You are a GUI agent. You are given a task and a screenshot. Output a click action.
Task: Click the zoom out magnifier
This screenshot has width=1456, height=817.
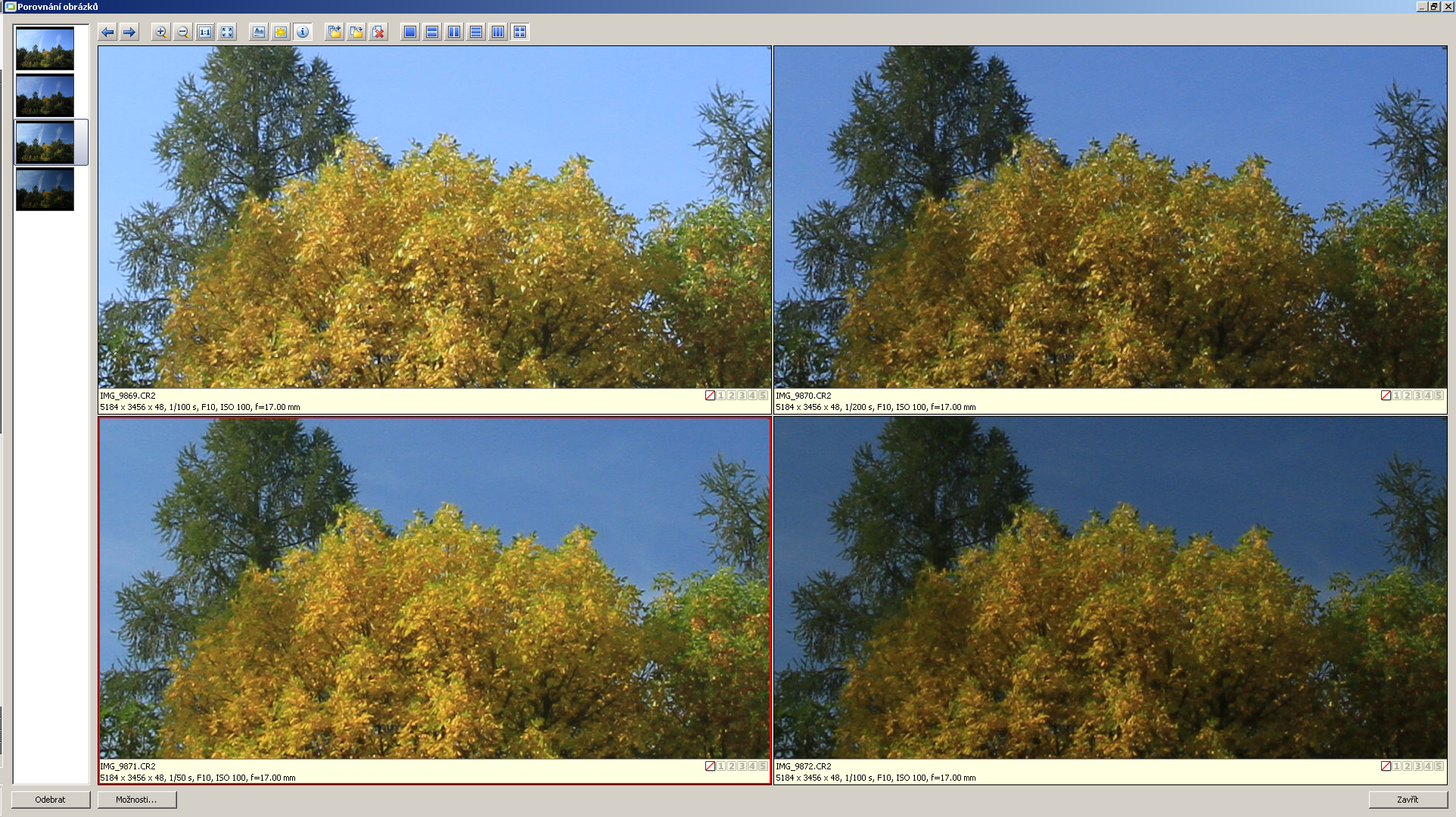(x=182, y=33)
